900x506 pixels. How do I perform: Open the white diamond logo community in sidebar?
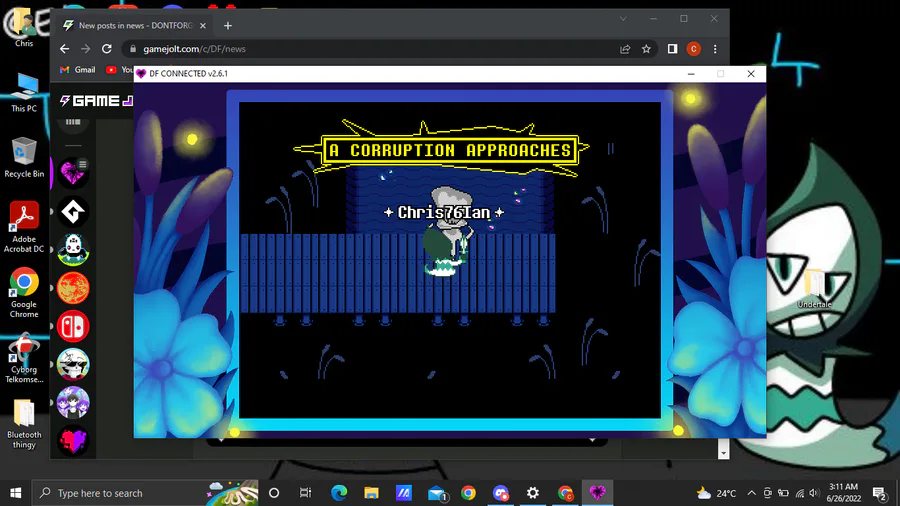click(73, 212)
